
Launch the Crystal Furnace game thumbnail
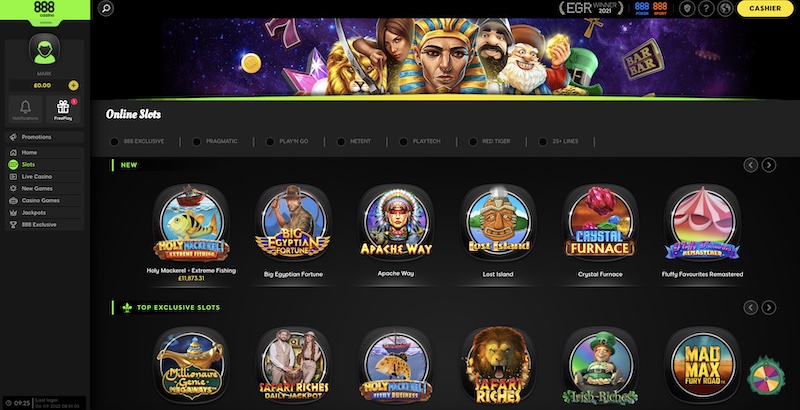click(x=600, y=222)
